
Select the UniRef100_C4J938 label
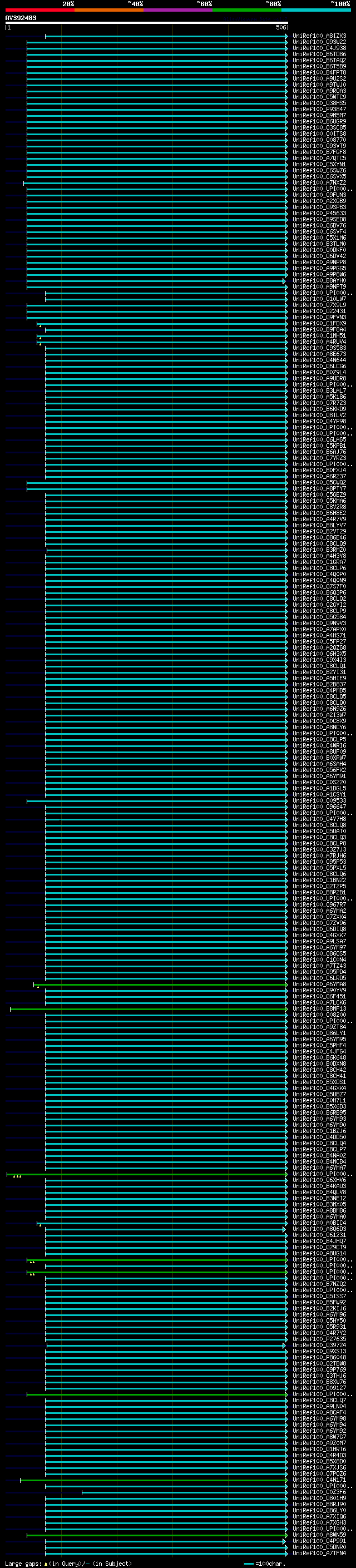[319, 48]
